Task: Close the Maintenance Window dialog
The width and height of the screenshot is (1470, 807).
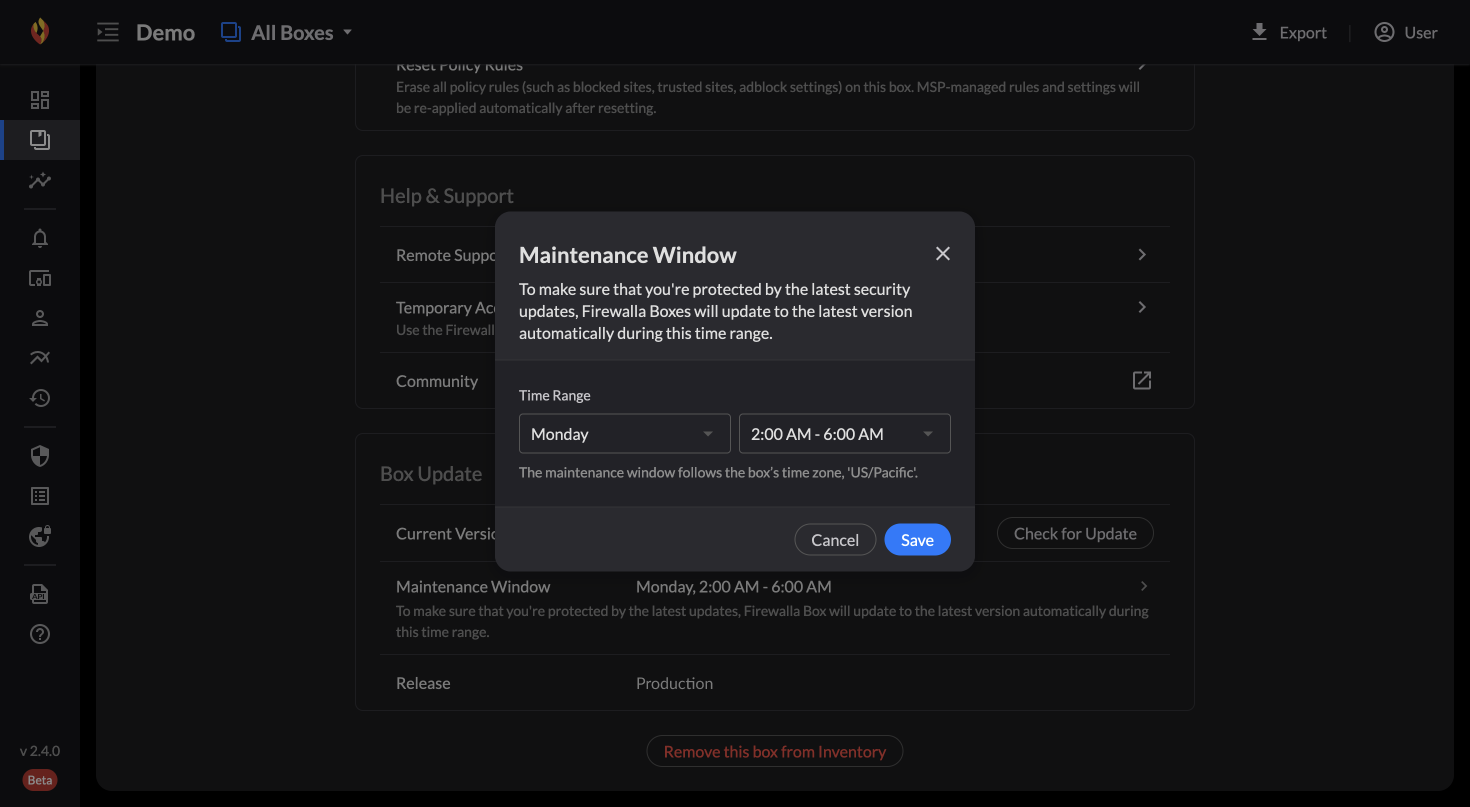Action: (943, 254)
